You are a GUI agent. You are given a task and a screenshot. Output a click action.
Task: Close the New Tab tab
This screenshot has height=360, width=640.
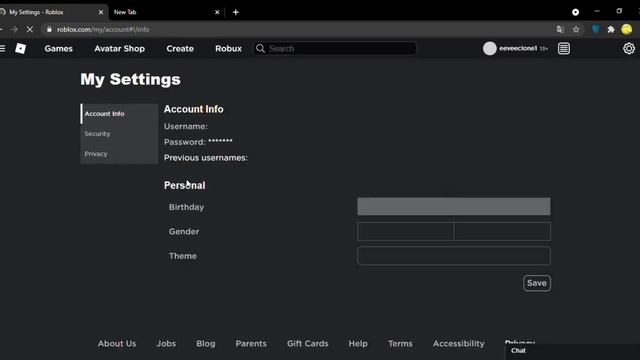pyautogui.click(x=217, y=12)
